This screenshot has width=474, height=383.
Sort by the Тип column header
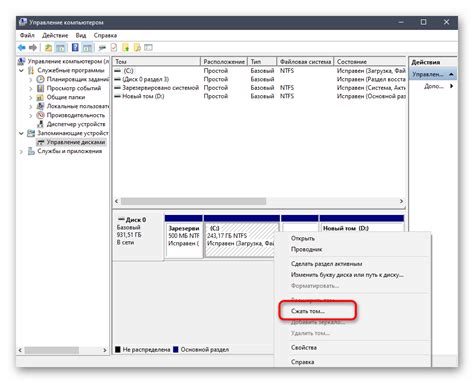pos(262,62)
